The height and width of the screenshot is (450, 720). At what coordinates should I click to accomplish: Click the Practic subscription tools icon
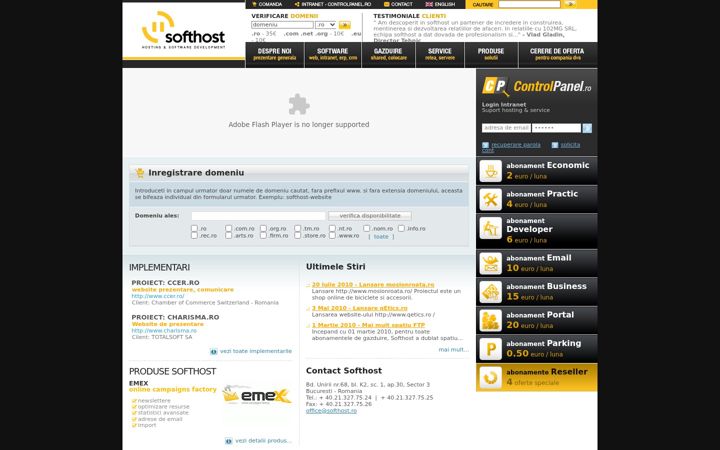click(x=490, y=199)
